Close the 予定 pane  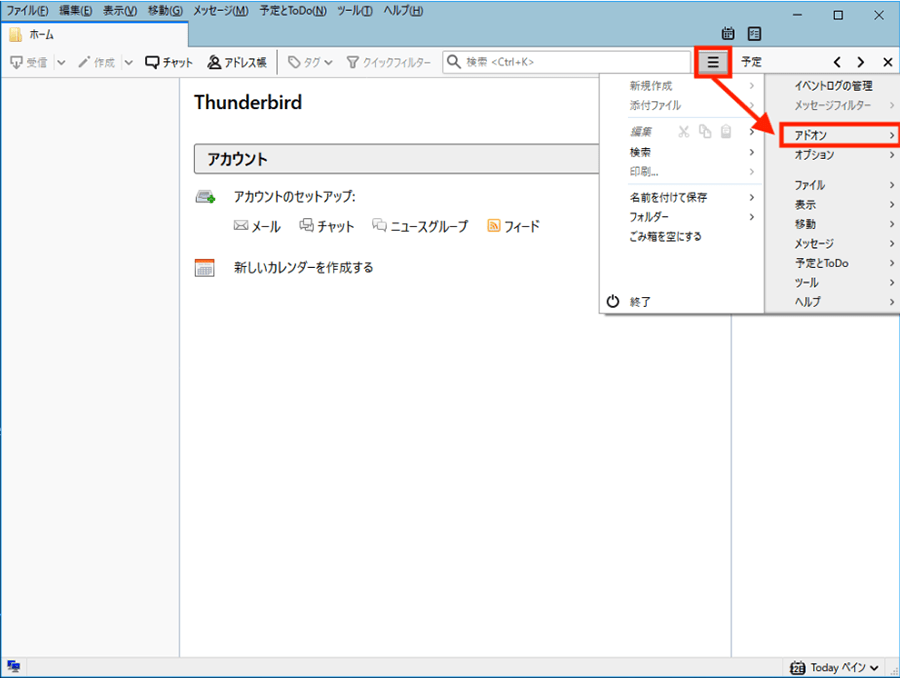point(887,62)
